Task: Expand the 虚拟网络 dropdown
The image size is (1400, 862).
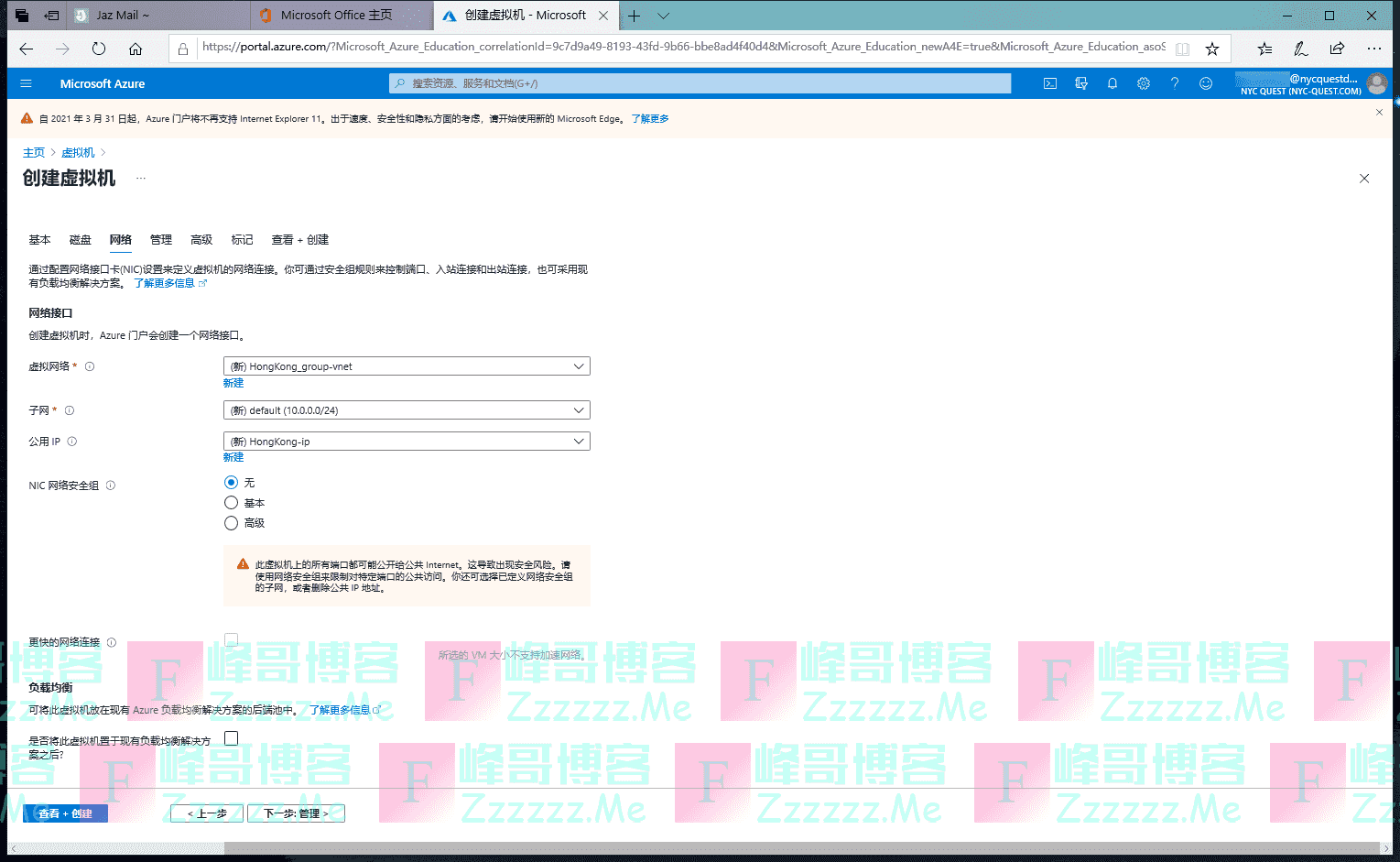Action: (x=407, y=366)
